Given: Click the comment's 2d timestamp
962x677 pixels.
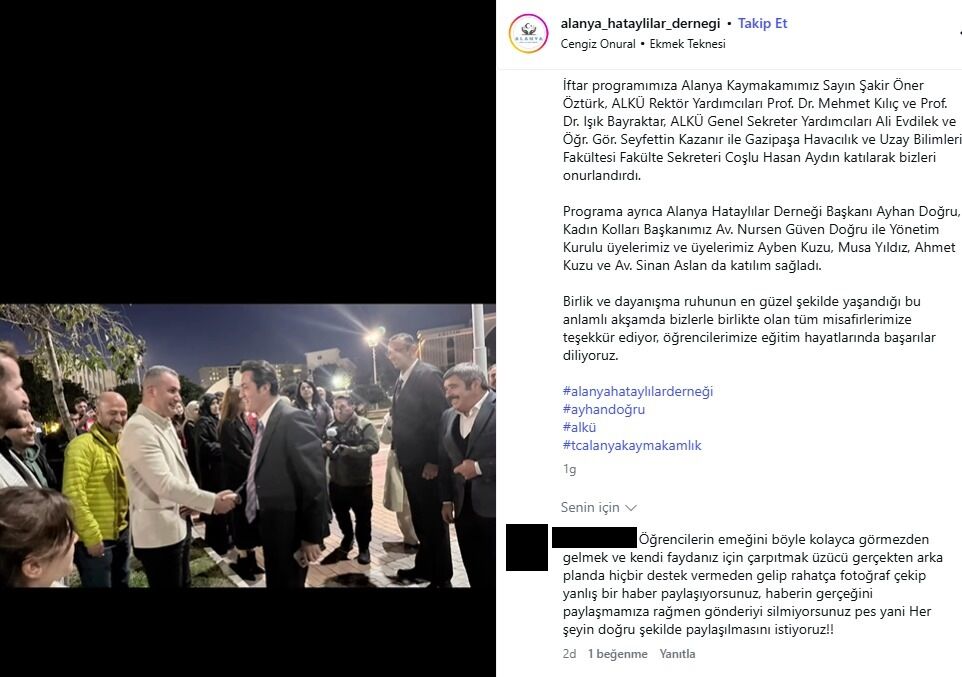Looking at the screenshot, I should point(569,654).
